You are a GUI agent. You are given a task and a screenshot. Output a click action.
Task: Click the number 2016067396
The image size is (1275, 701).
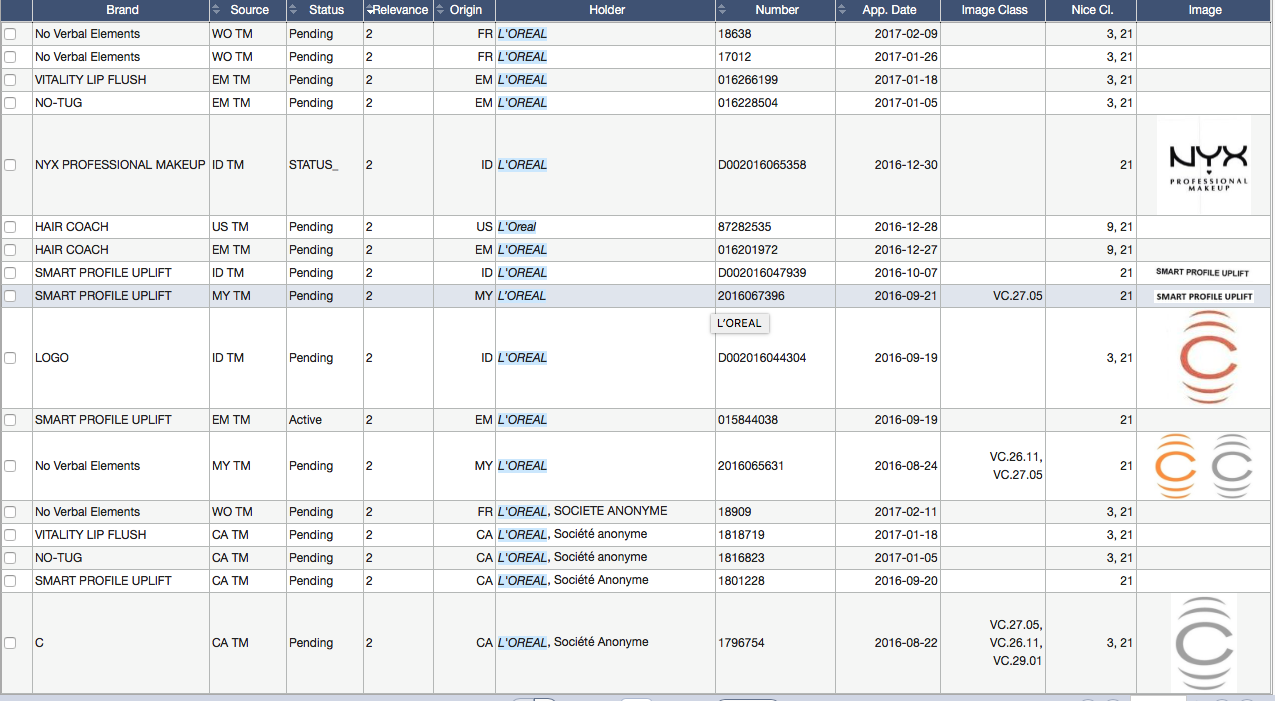coord(751,296)
